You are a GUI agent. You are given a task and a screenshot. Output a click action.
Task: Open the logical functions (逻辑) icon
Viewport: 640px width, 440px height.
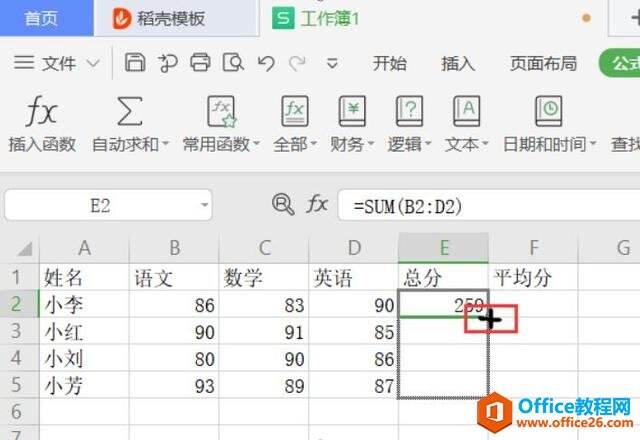[409, 111]
